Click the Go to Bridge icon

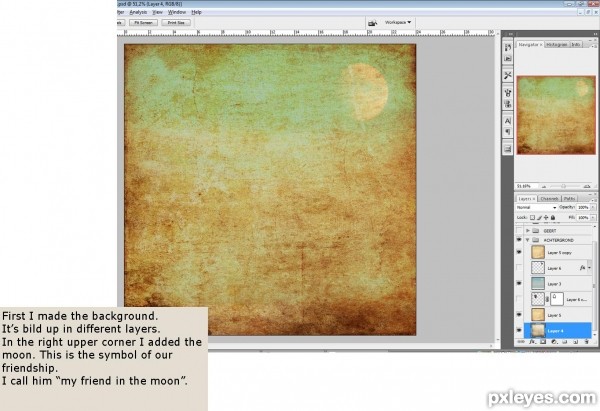(372, 23)
